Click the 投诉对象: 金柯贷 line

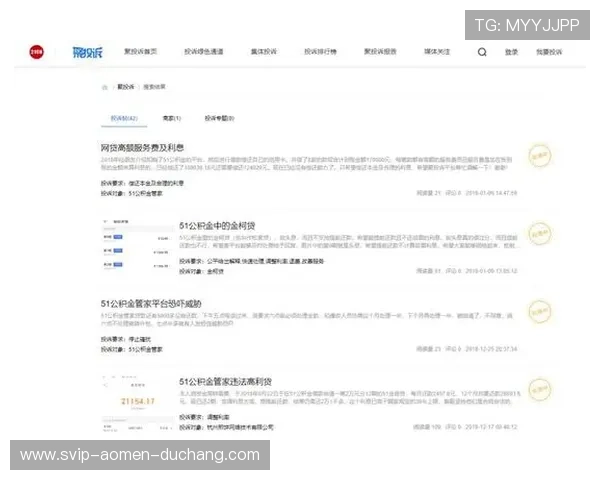point(201,271)
